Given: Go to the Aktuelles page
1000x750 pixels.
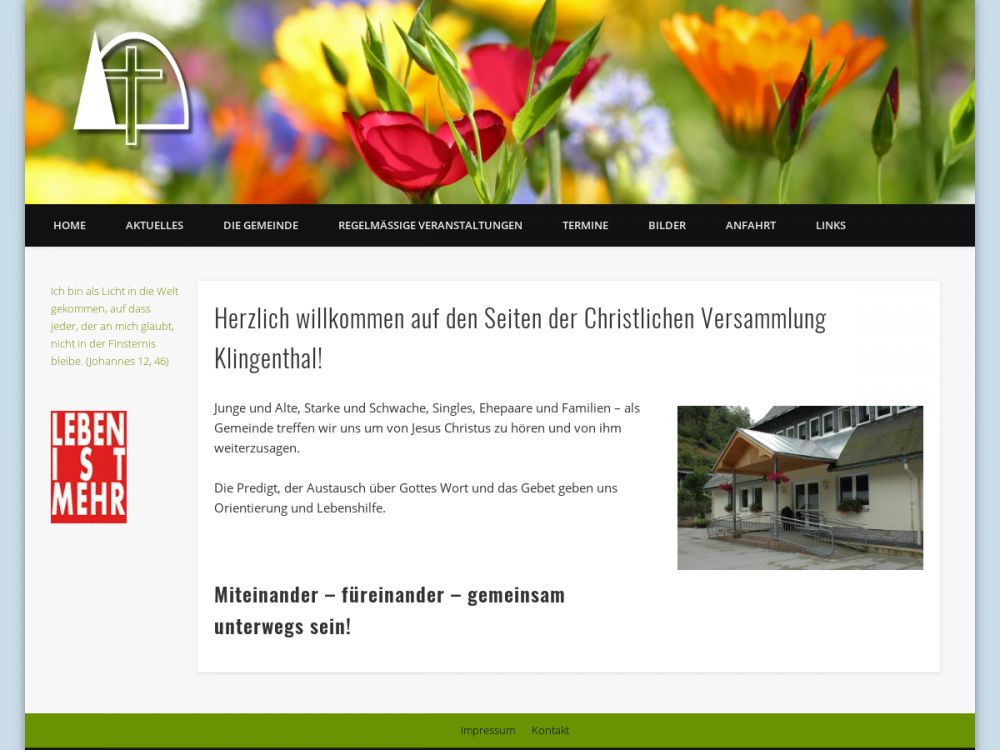Looking at the screenshot, I should [x=154, y=225].
